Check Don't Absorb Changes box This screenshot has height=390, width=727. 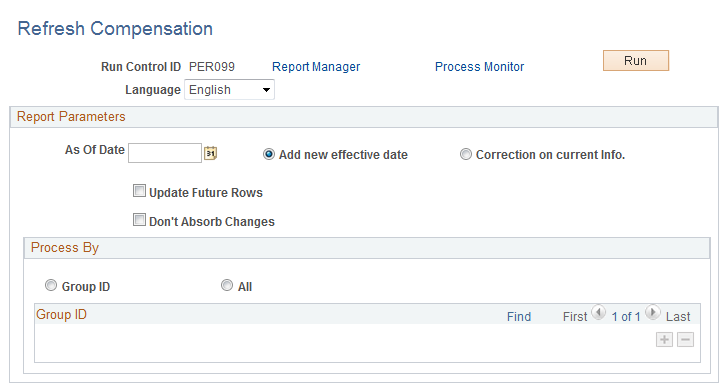(x=139, y=219)
